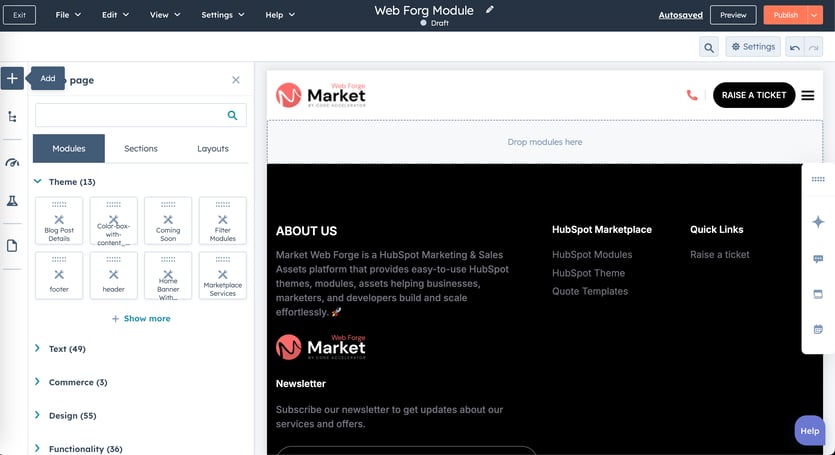Click the module search input field

point(130,116)
